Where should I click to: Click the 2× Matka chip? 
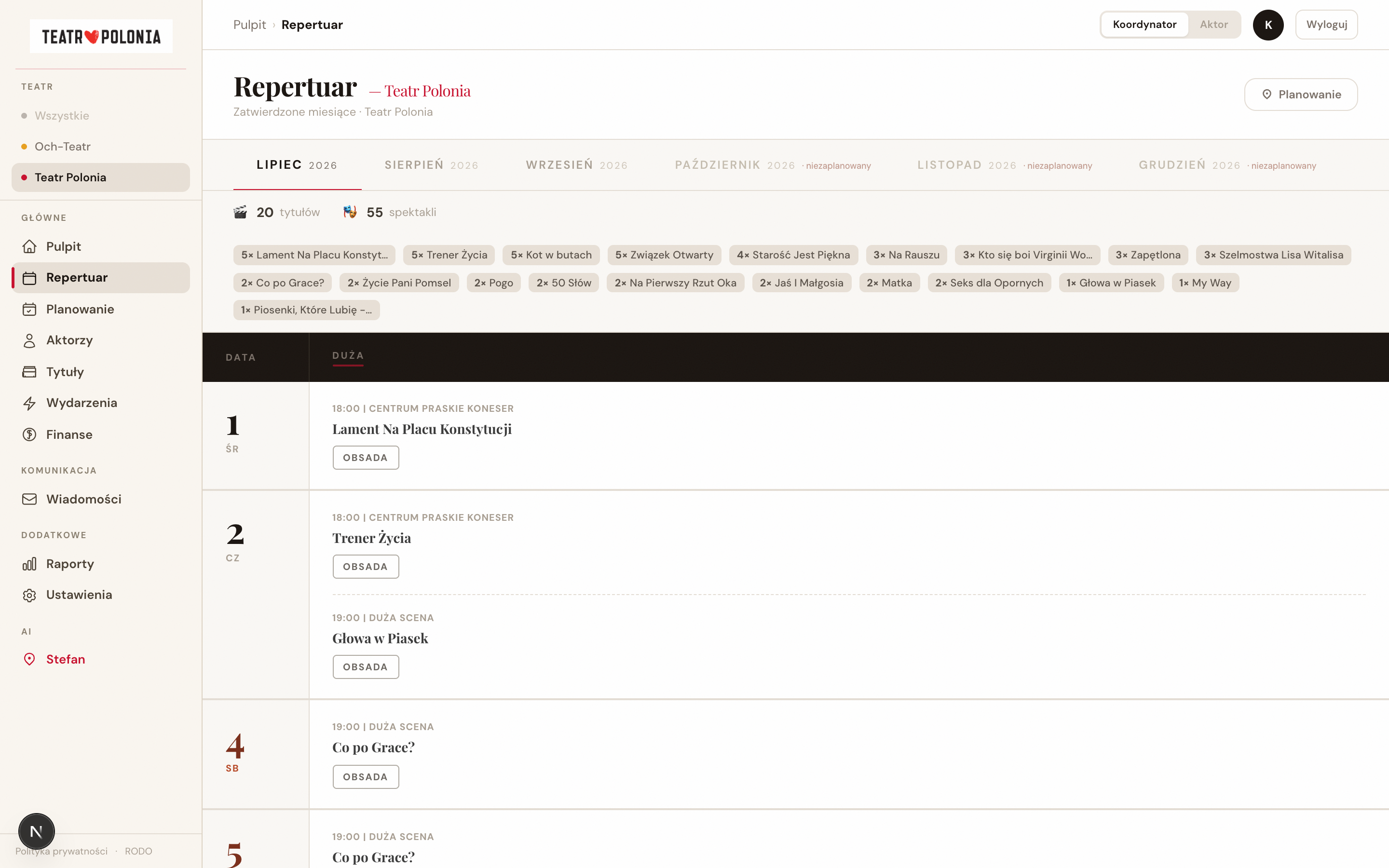click(x=890, y=283)
